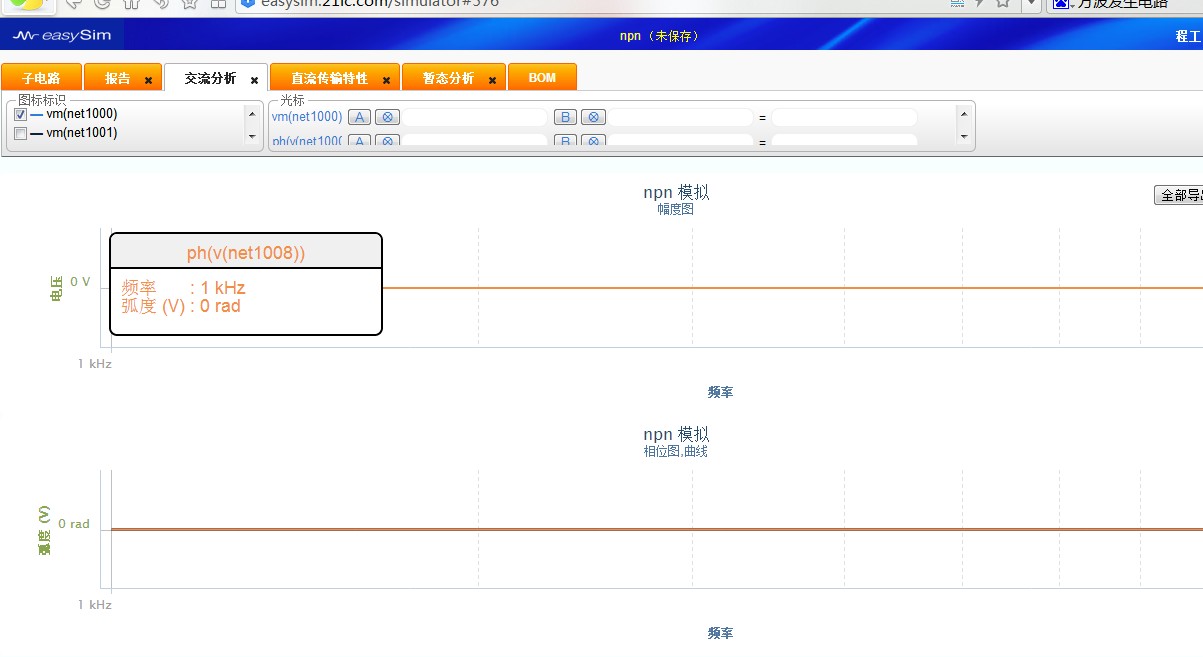Viewport: 1203px width, 657px height.
Task: Click the 频率 label under amplitude chart
Action: pyautogui.click(x=720, y=392)
